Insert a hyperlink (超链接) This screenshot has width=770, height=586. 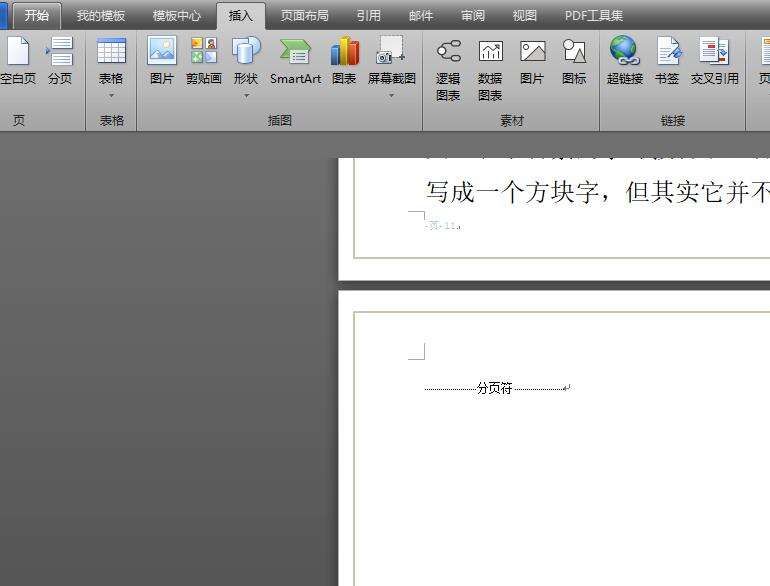click(624, 61)
